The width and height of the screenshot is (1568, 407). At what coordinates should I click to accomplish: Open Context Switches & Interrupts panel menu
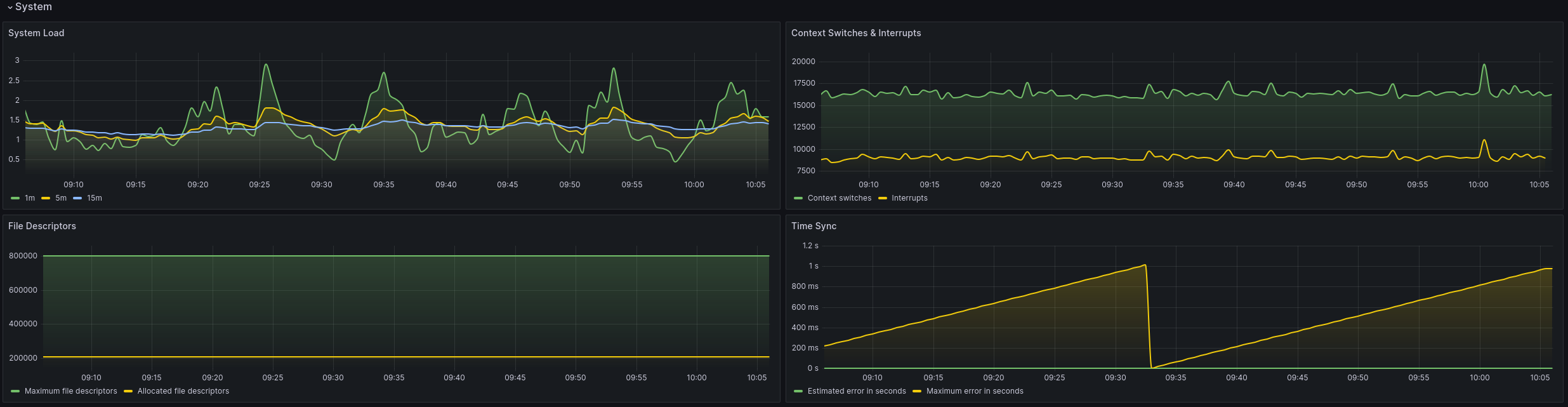pos(855,33)
